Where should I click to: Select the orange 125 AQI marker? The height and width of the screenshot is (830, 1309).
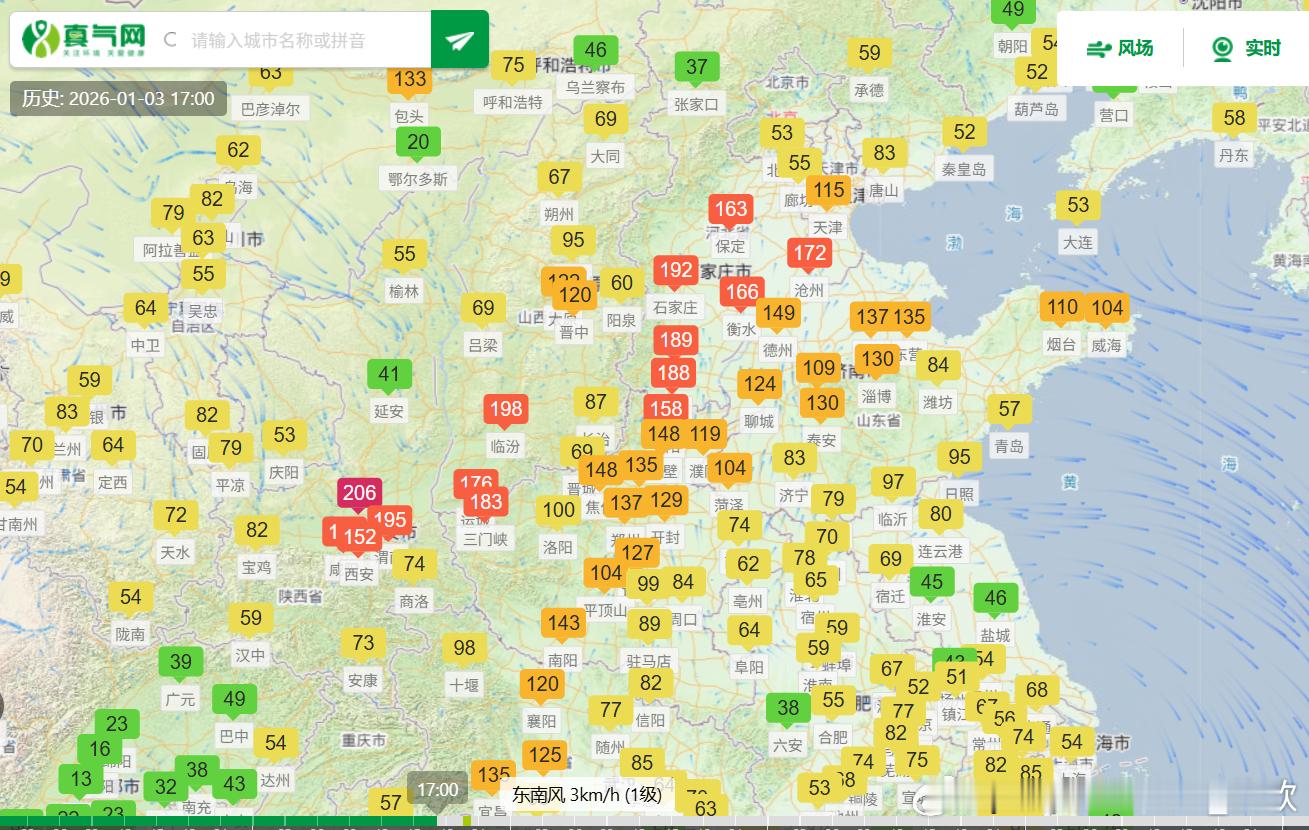(545, 757)
